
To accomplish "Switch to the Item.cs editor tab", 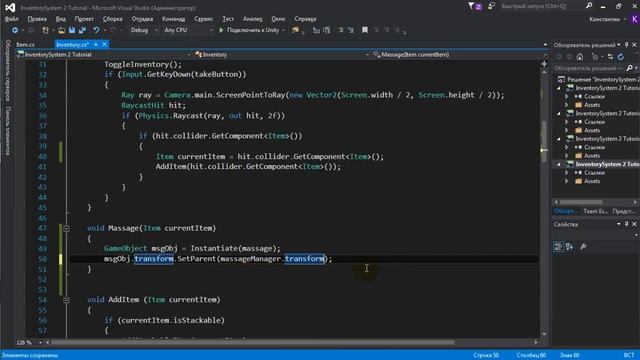I will [x=25, y=44].
